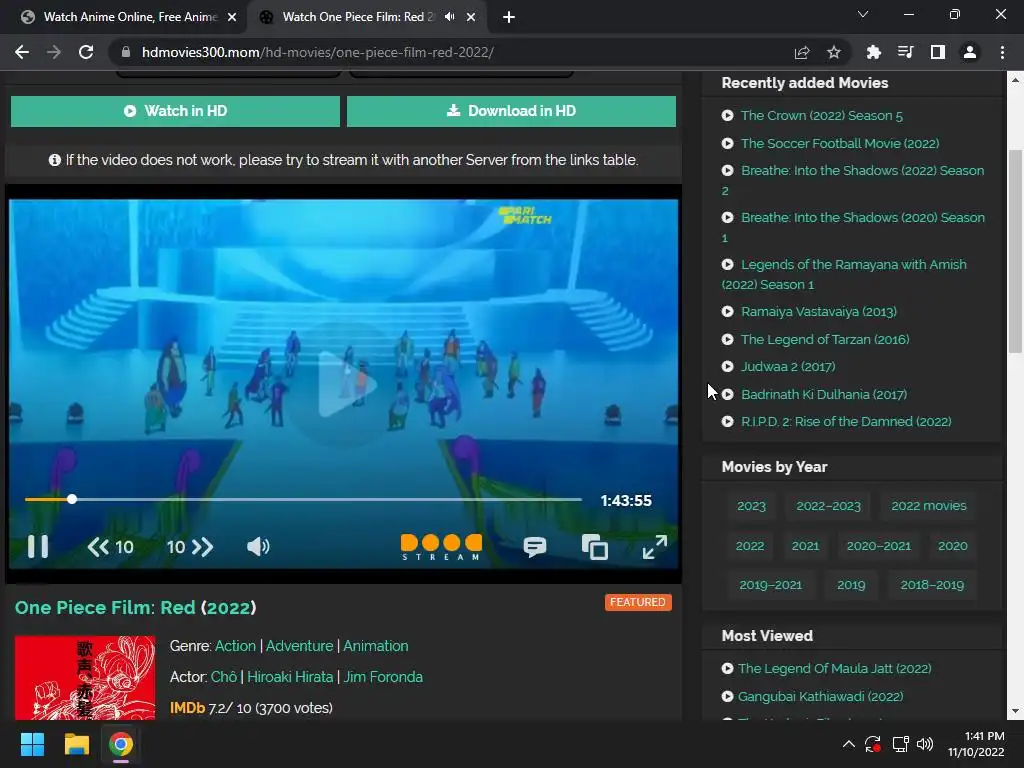Select the 2019-2021 year tag

pos(771,585)
